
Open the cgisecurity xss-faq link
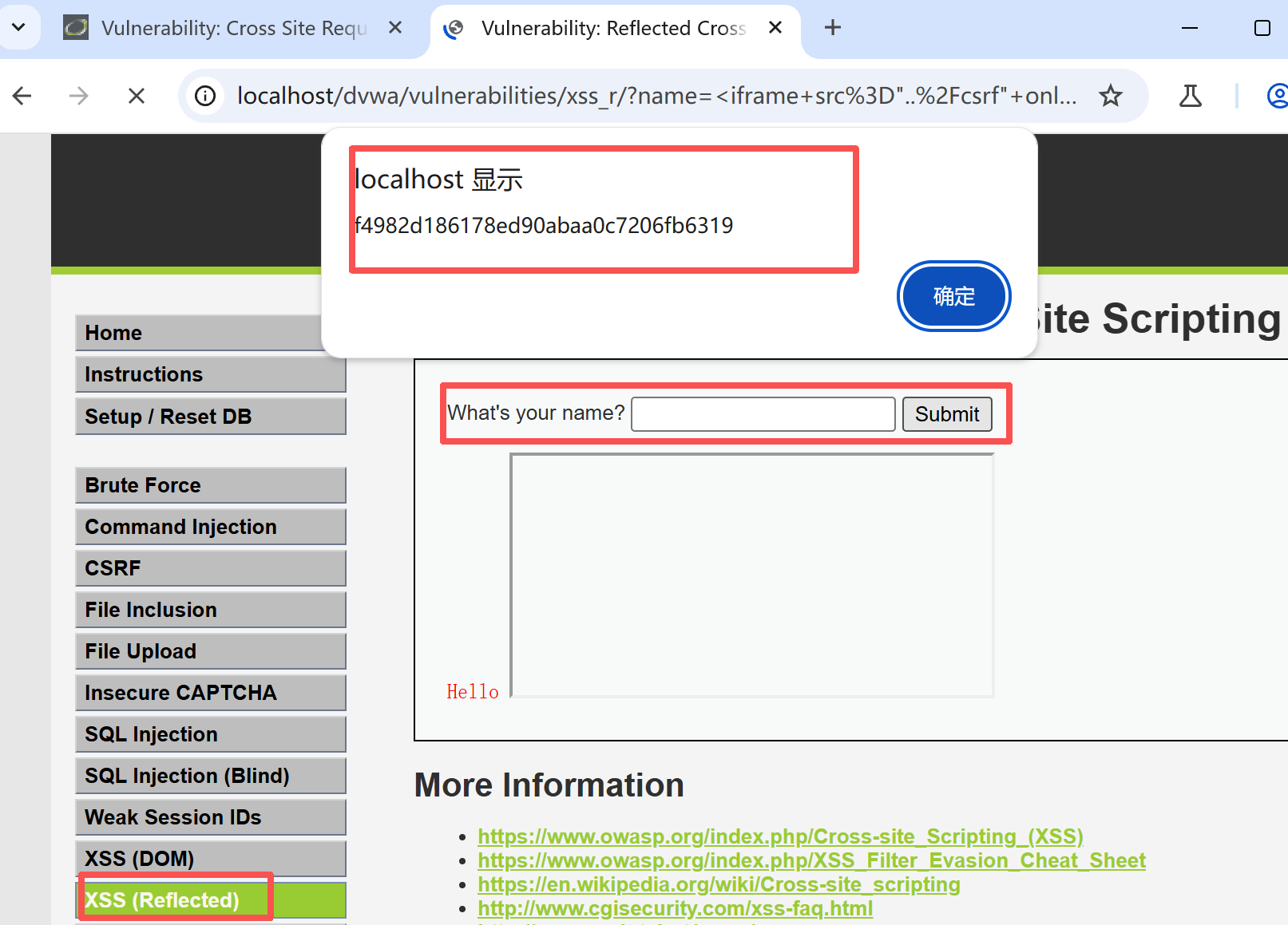pyautogui.click(x=675, y=908)
